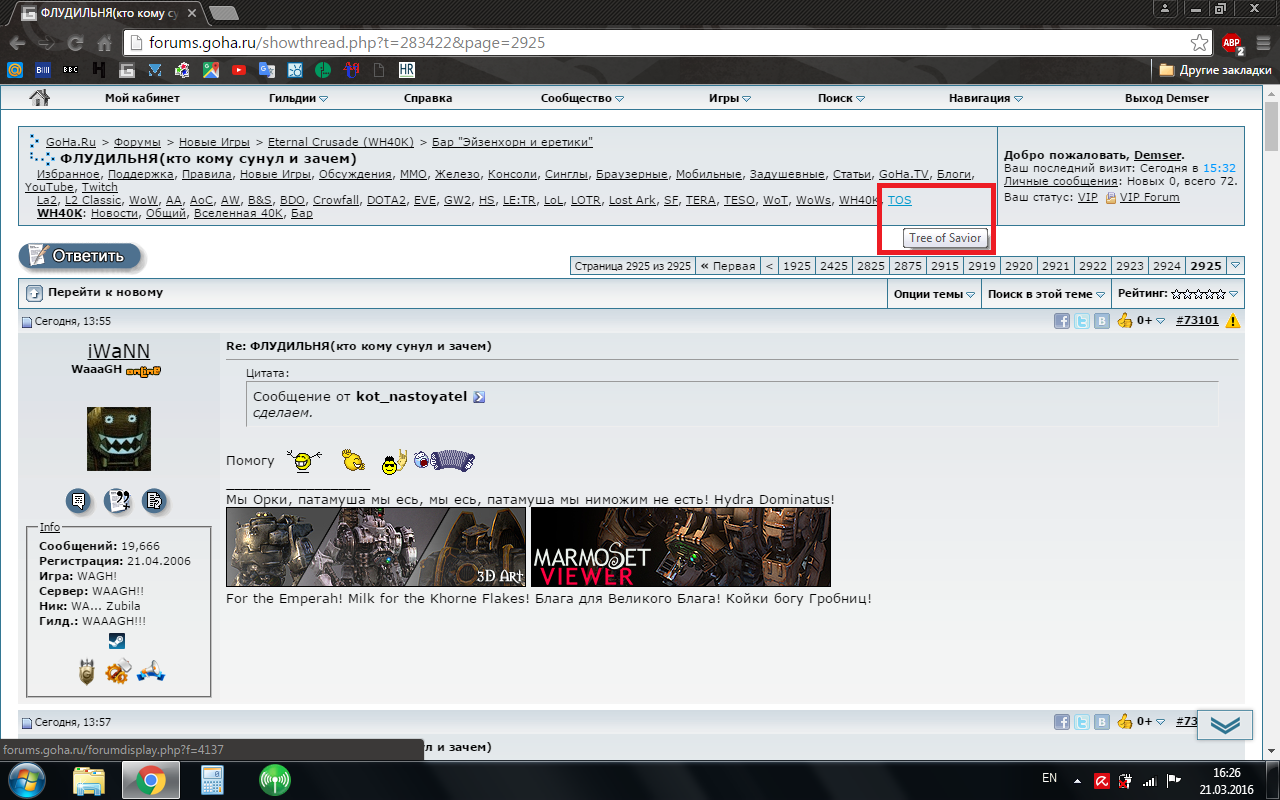Click the « Первая page link
Image resolution: width=1280 pixels, height=800 pixels.
pos(727,266)
